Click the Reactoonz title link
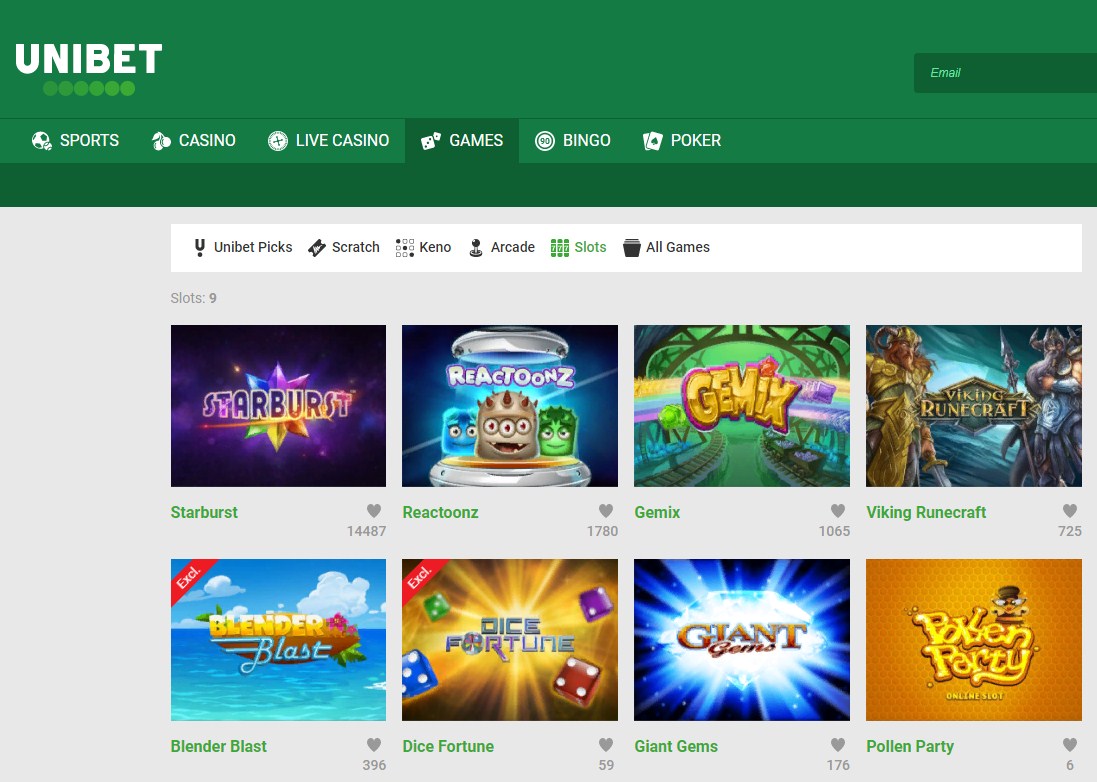1097x782 pixels. pos(440,512)
